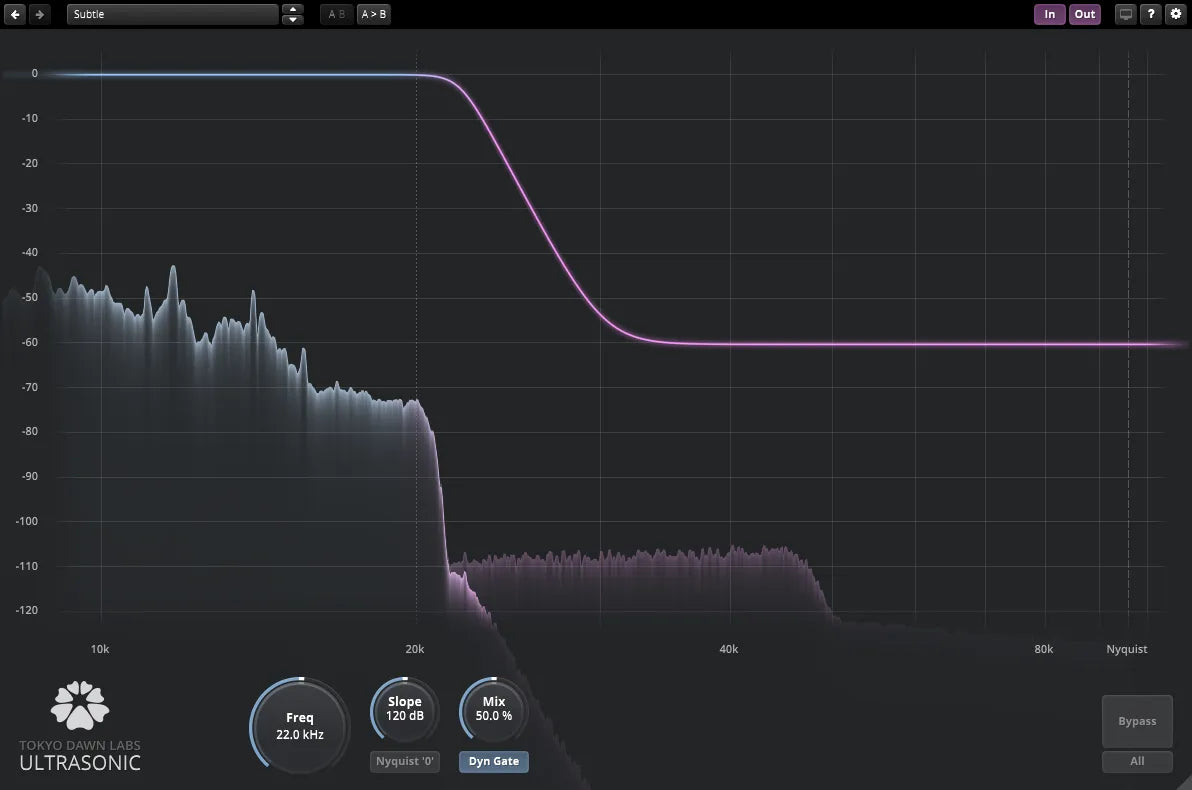
Task: Open settings via the gear icon
Action: coord(1175,14)
